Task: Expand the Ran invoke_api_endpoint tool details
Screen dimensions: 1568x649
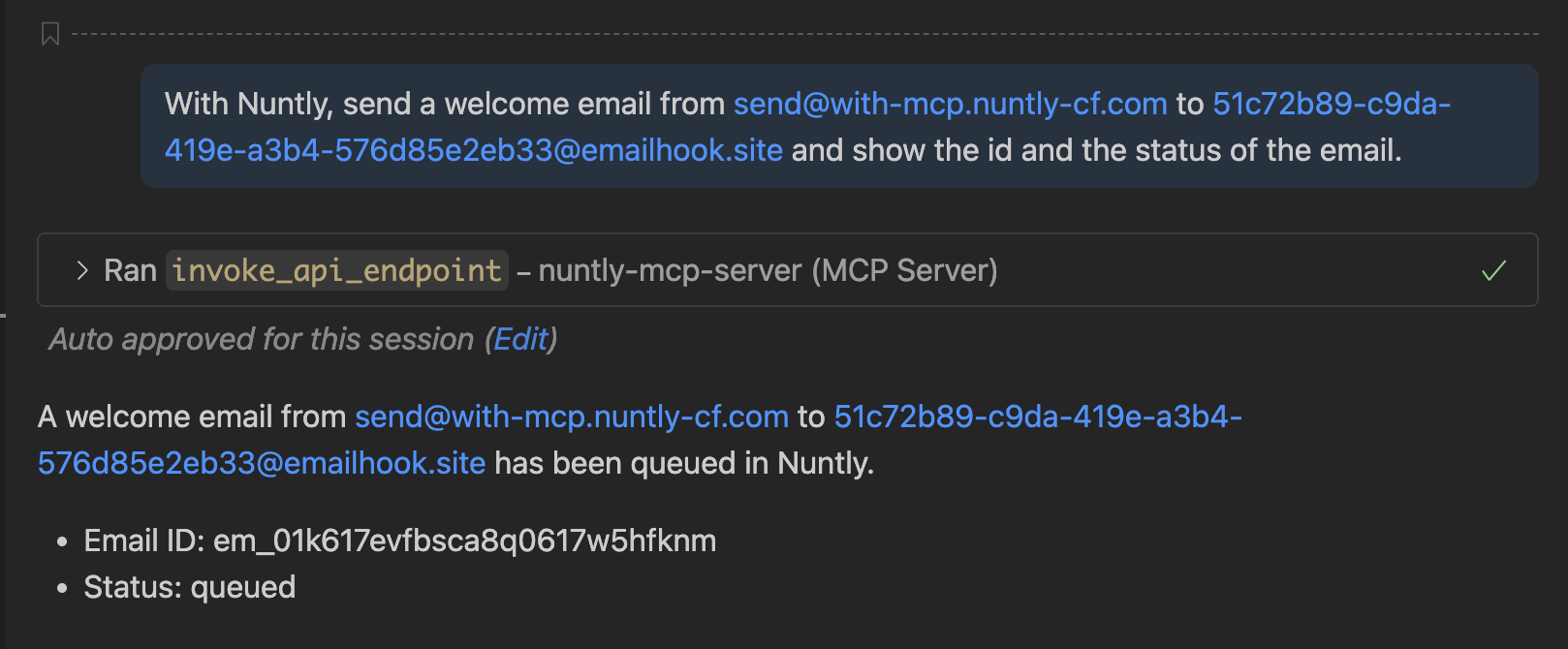Action: click(82, 270)
